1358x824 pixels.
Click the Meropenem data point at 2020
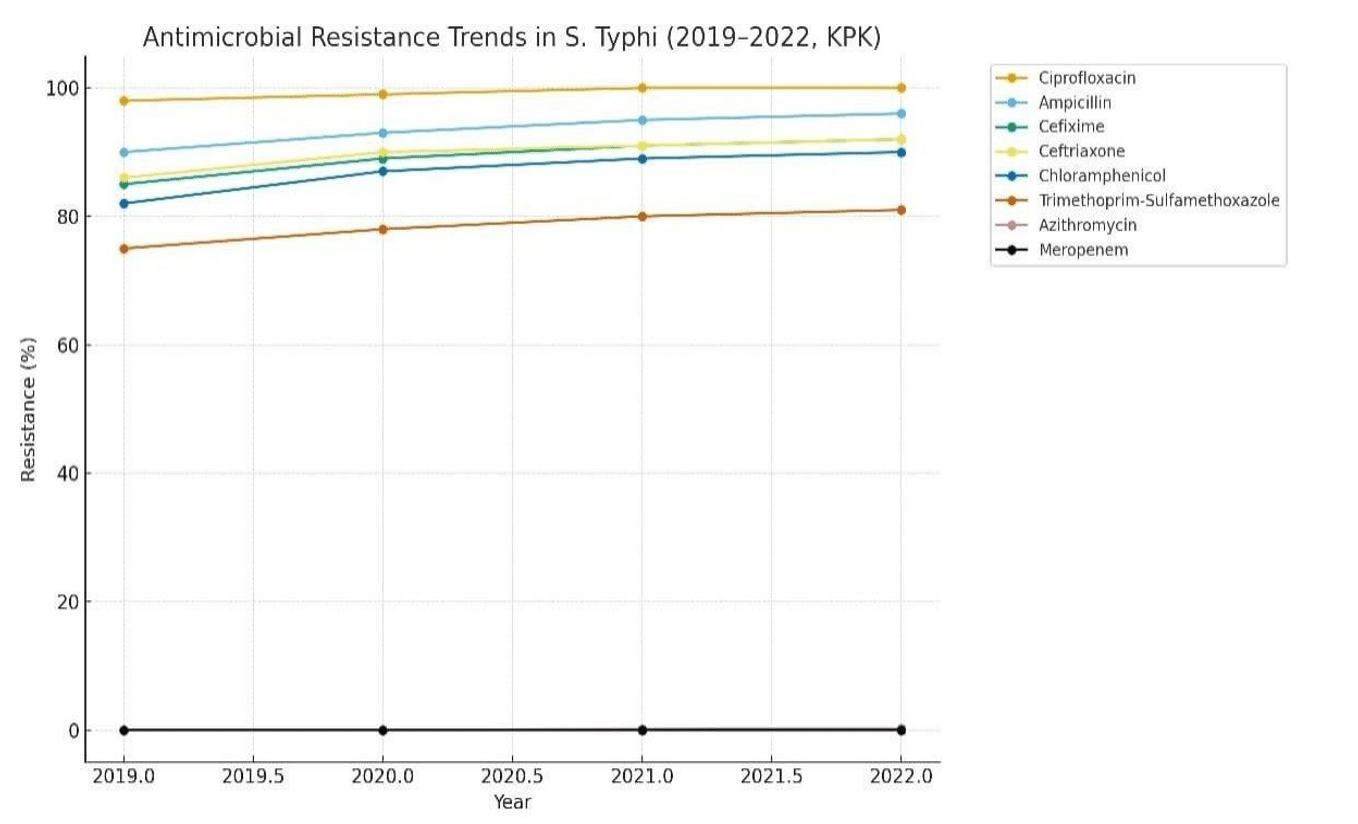click(383, 730)
